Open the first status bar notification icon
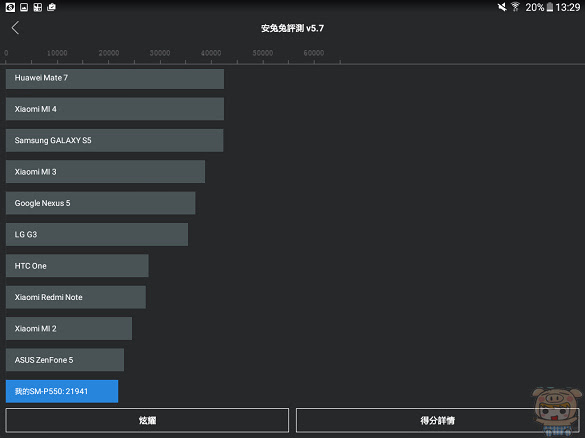This screenshot has height=438, width=585. (10, 7)
